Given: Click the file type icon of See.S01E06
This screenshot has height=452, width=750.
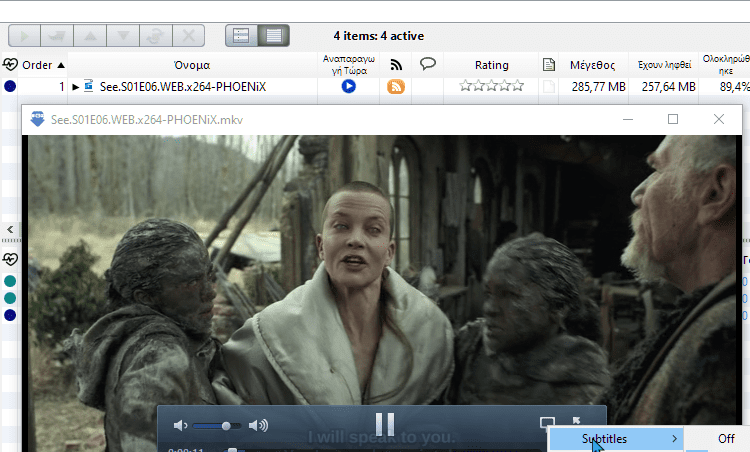Looking at the screenshot, I should click(88, 86).
